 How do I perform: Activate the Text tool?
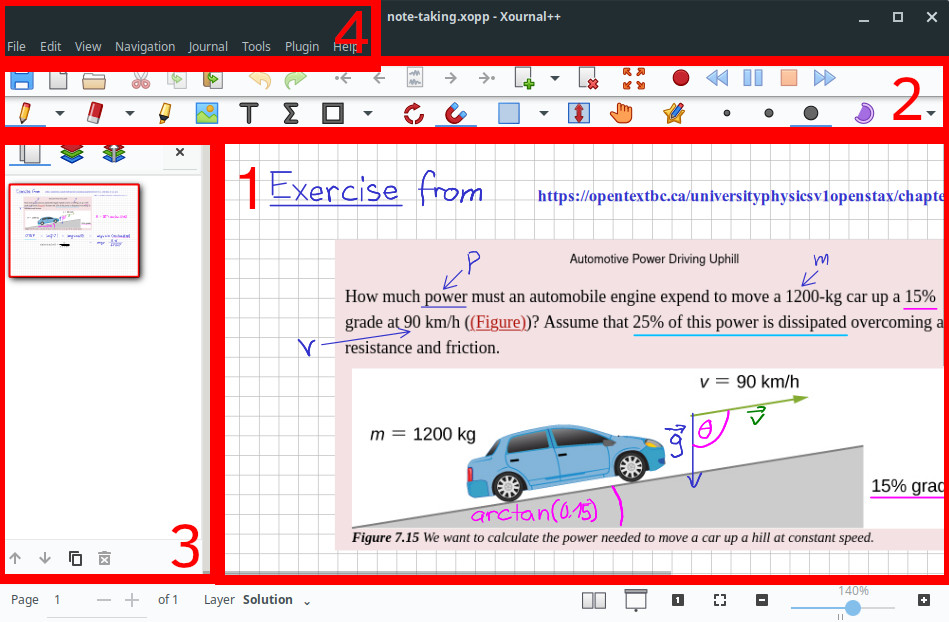tap(249, 113)
